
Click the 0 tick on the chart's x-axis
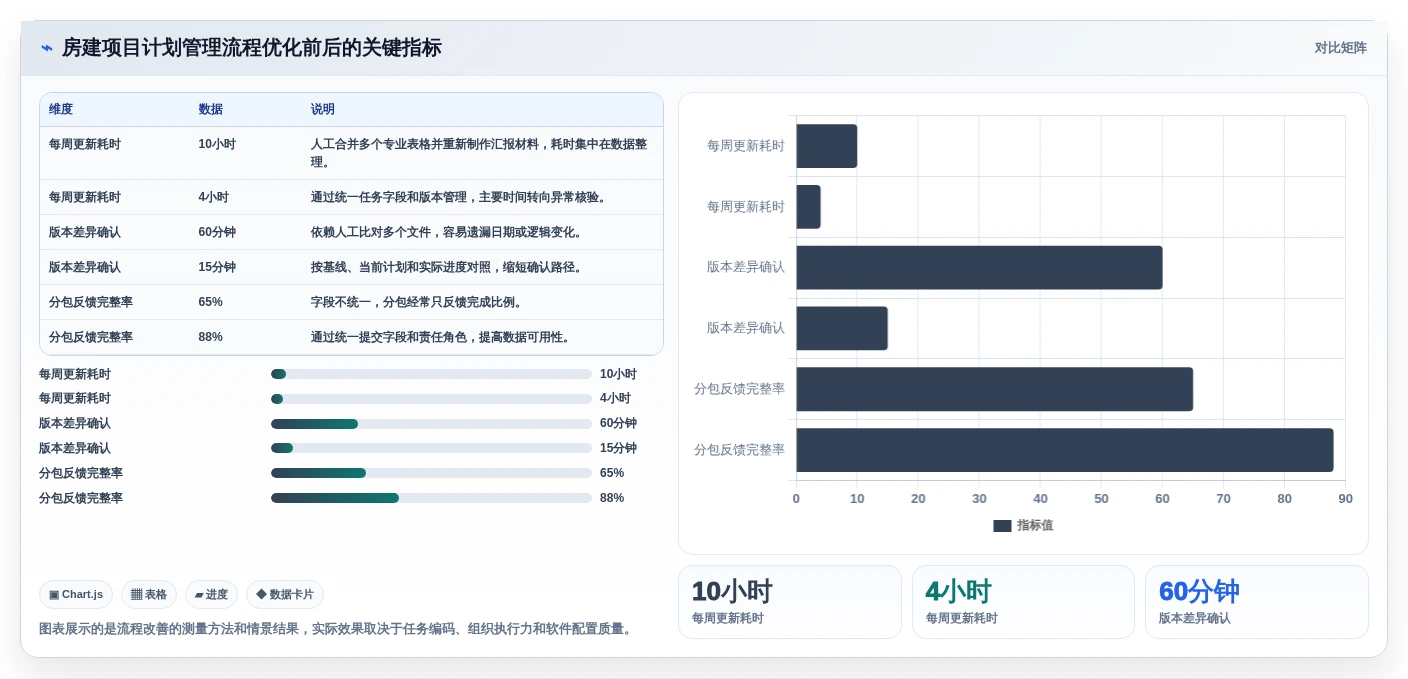point(796,499)
